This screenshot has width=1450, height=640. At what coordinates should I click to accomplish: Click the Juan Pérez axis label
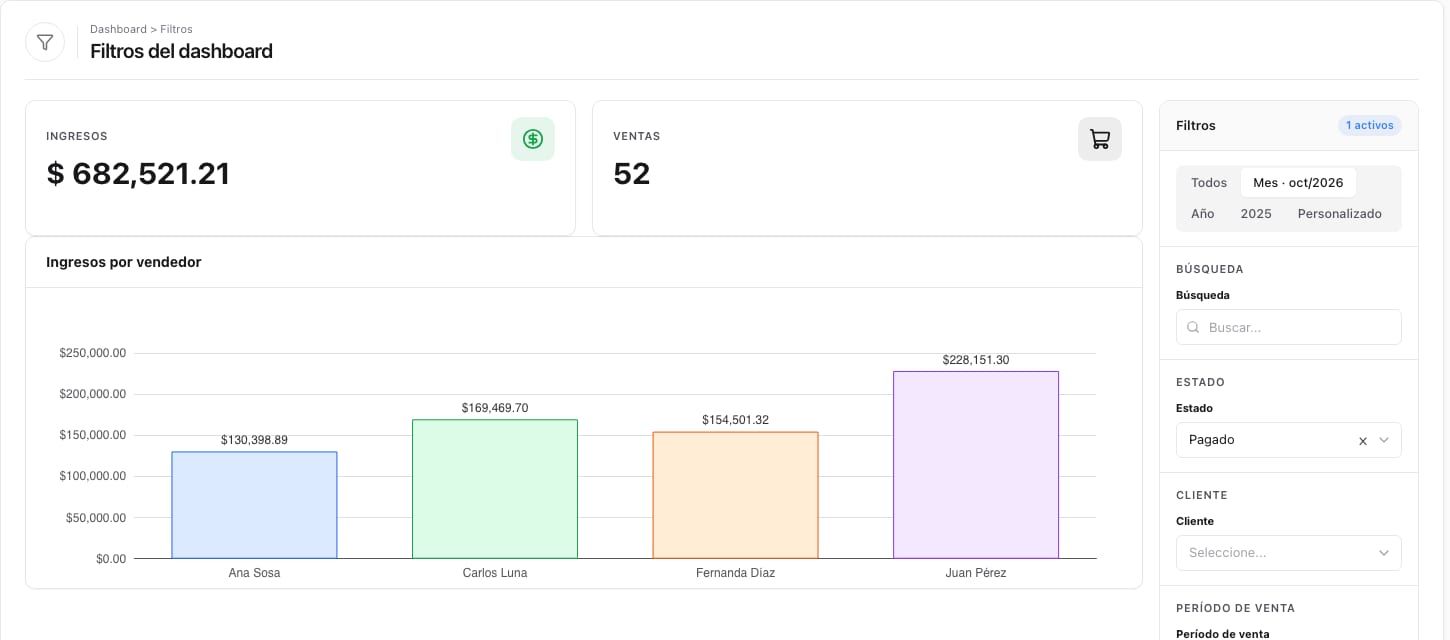tap(976, 573)
